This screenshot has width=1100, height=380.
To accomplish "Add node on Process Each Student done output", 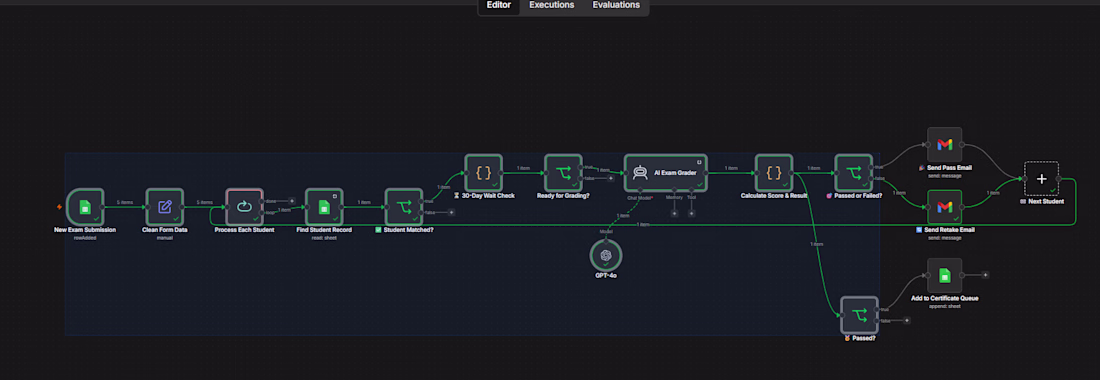I will (292, 201).
